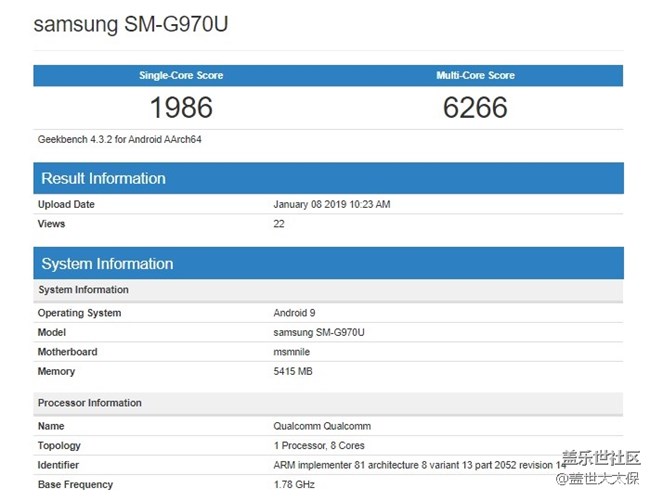Click the Name label in Processor Information
The image size is (650, 501).
point(51,426)
